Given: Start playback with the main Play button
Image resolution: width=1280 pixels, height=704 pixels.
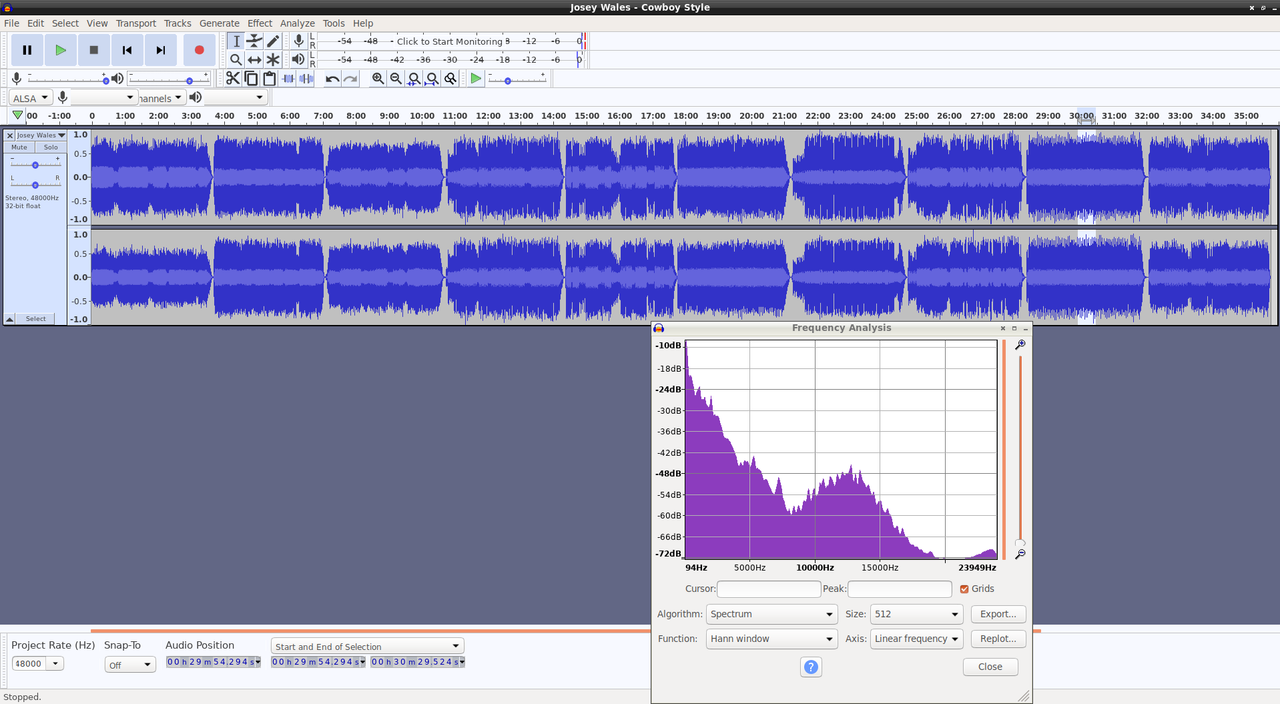Looking at the screenshot, I should point(61,50).
